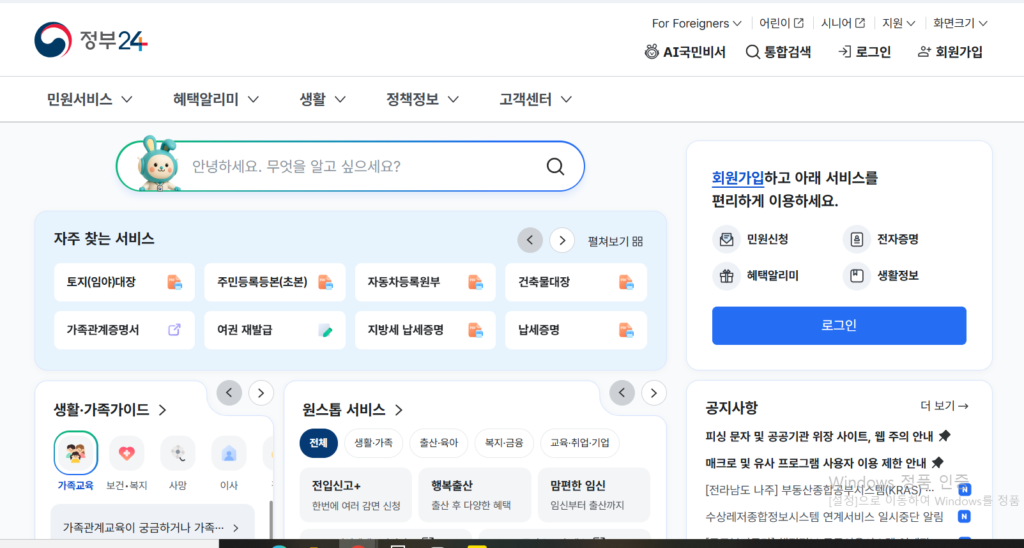Expand the 혜택알리미 menu

coord(216,99)
